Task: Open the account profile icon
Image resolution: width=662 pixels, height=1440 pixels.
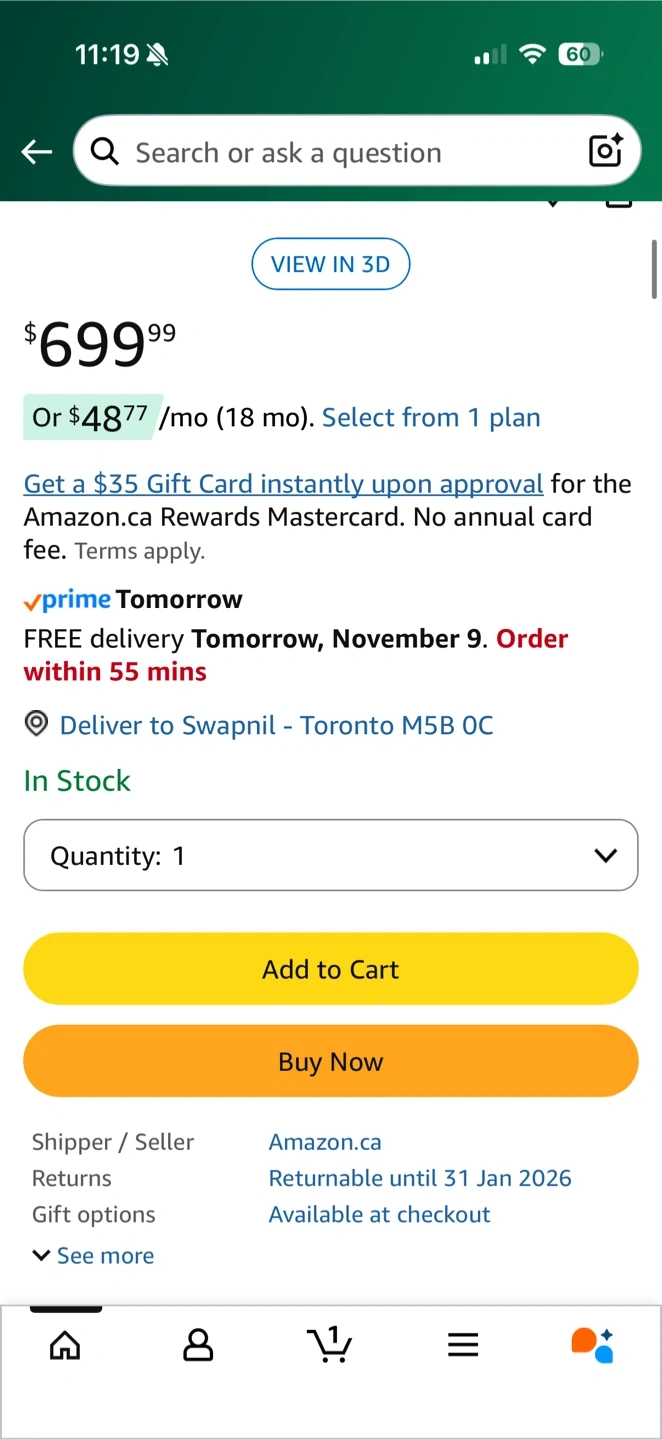Action: pyautogui.click(x=198, y=1345)
